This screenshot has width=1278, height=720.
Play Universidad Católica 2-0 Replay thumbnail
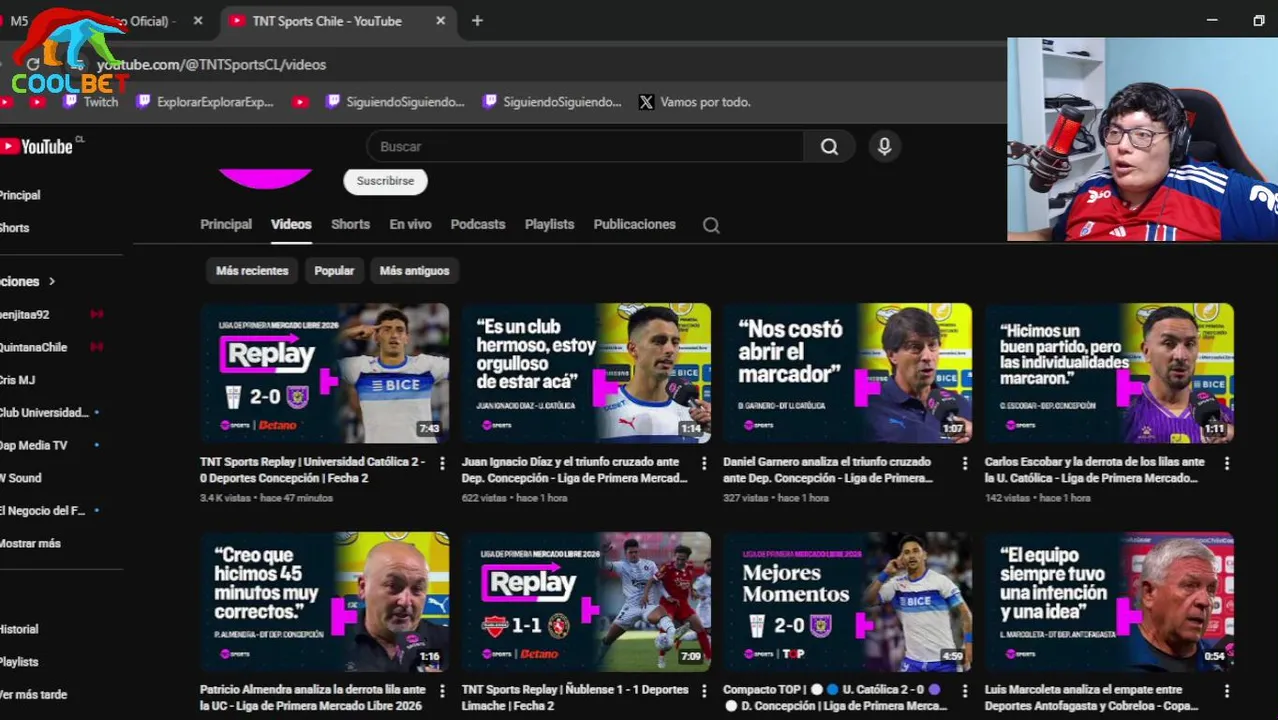(324, 373)
